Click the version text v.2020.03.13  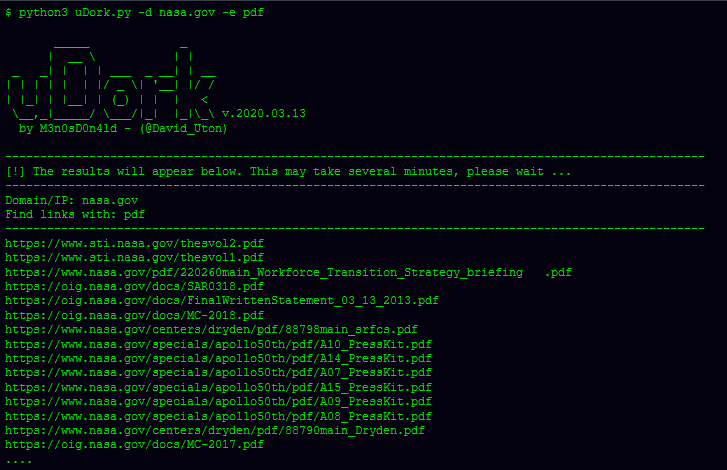pos(264,114)
